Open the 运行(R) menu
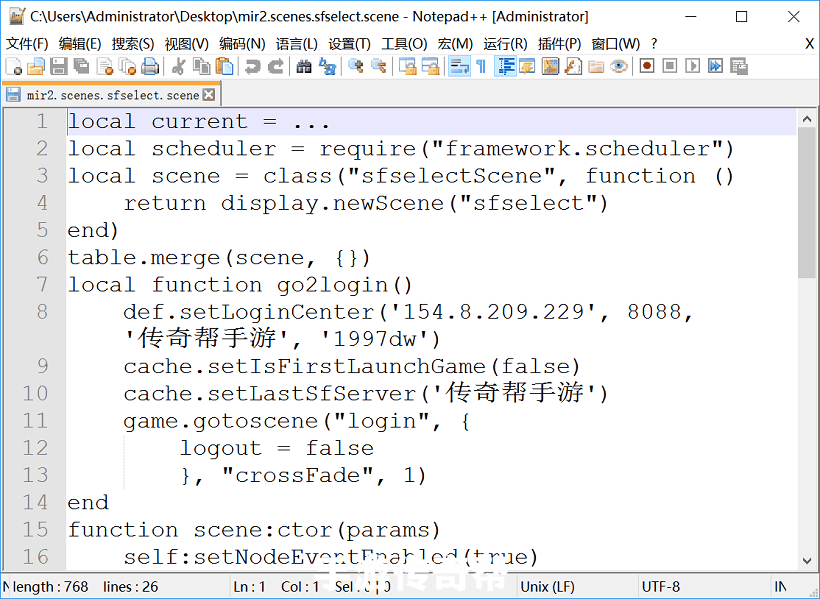This screenshot has height=599, width=820. [x=505, y=44]
